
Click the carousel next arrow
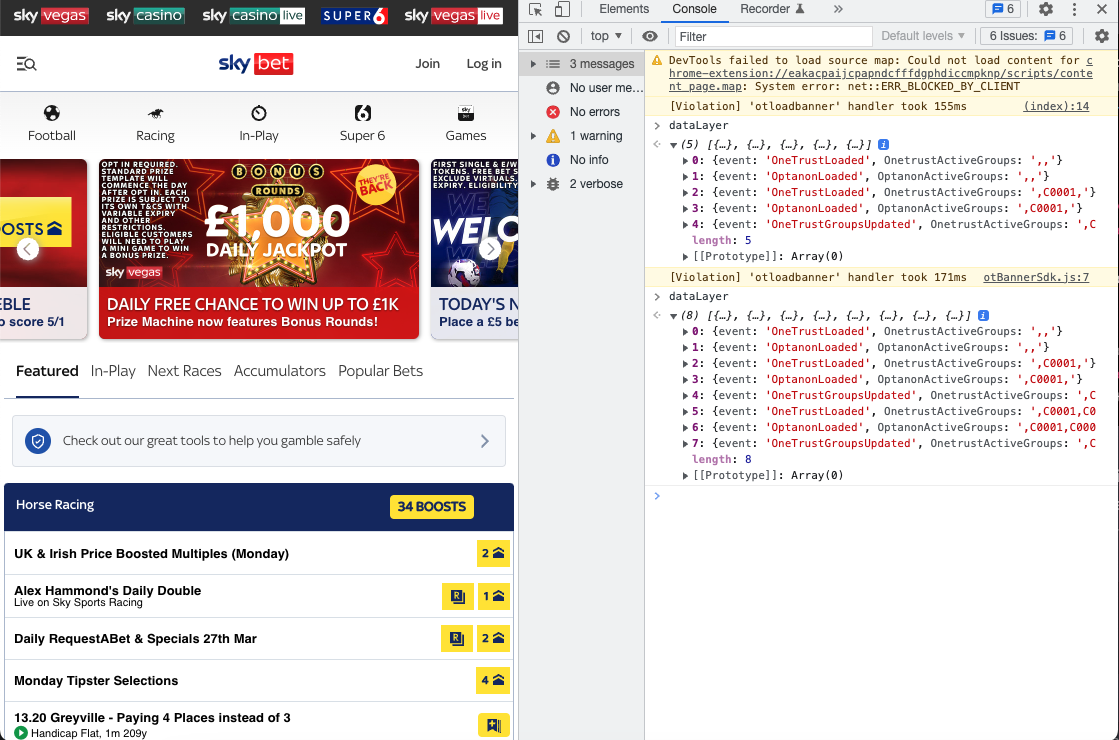pos(490,249)
